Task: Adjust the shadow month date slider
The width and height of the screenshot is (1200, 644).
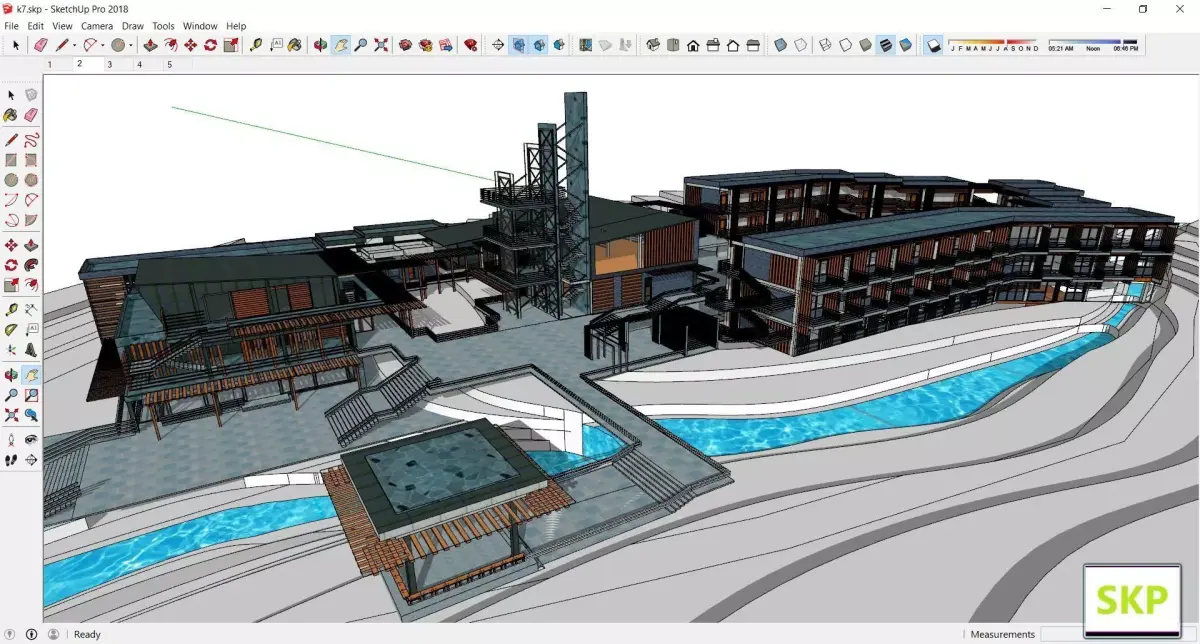Action: pyautogui.click(x=994, y=45)
